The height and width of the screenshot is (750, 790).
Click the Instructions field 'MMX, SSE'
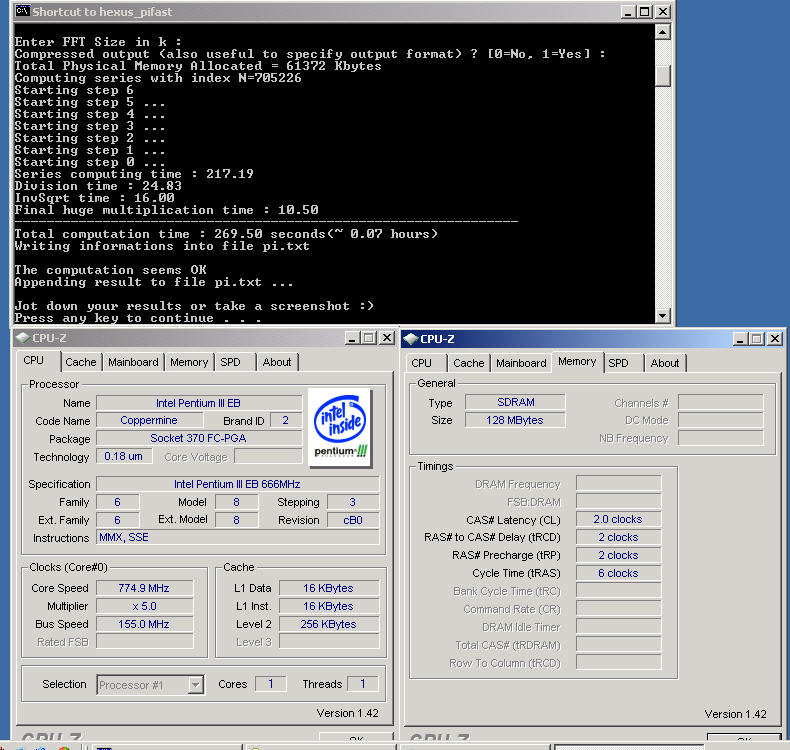[237, 537]
